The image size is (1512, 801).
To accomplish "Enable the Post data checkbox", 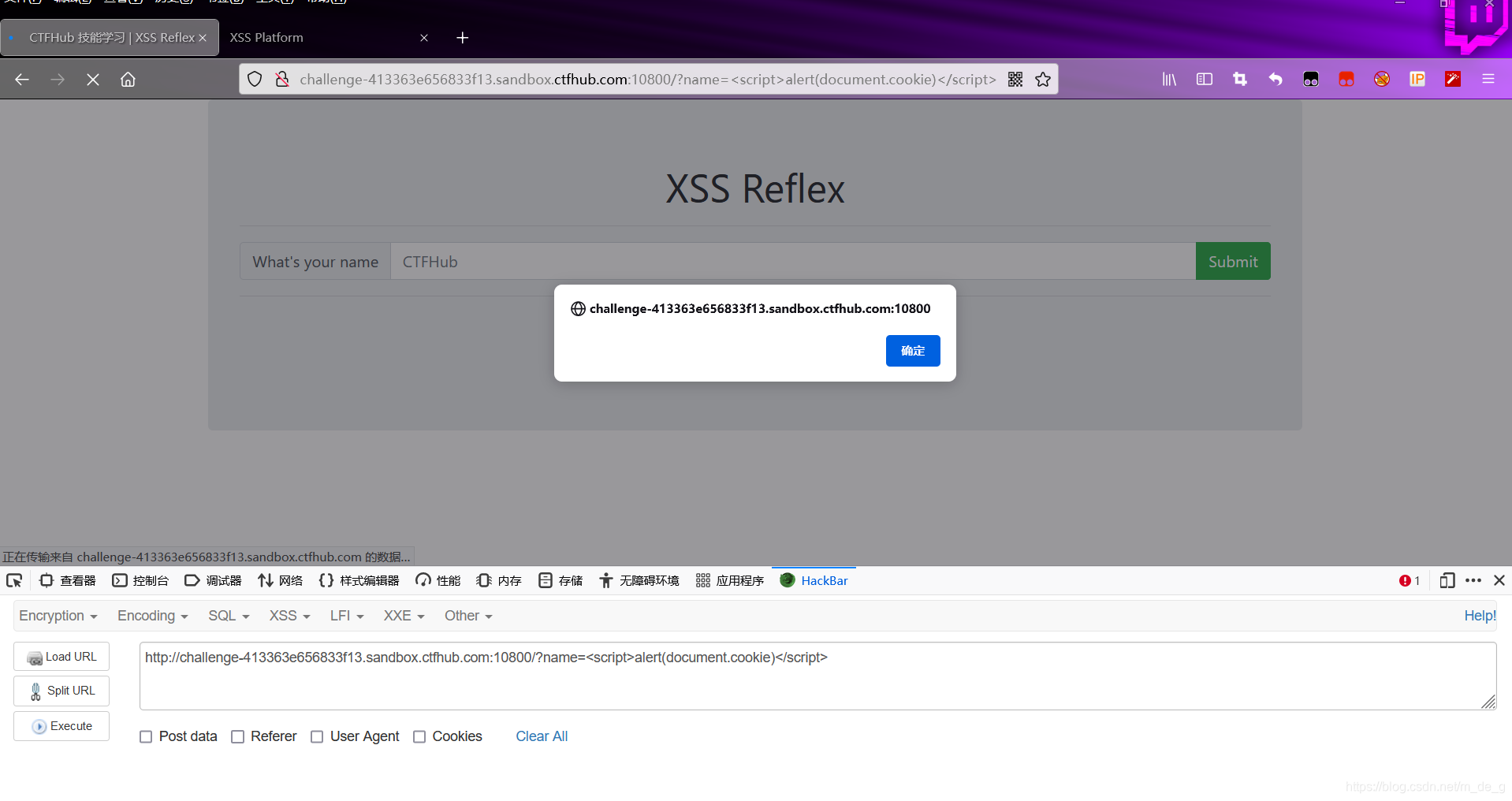I will pos(146,736).
